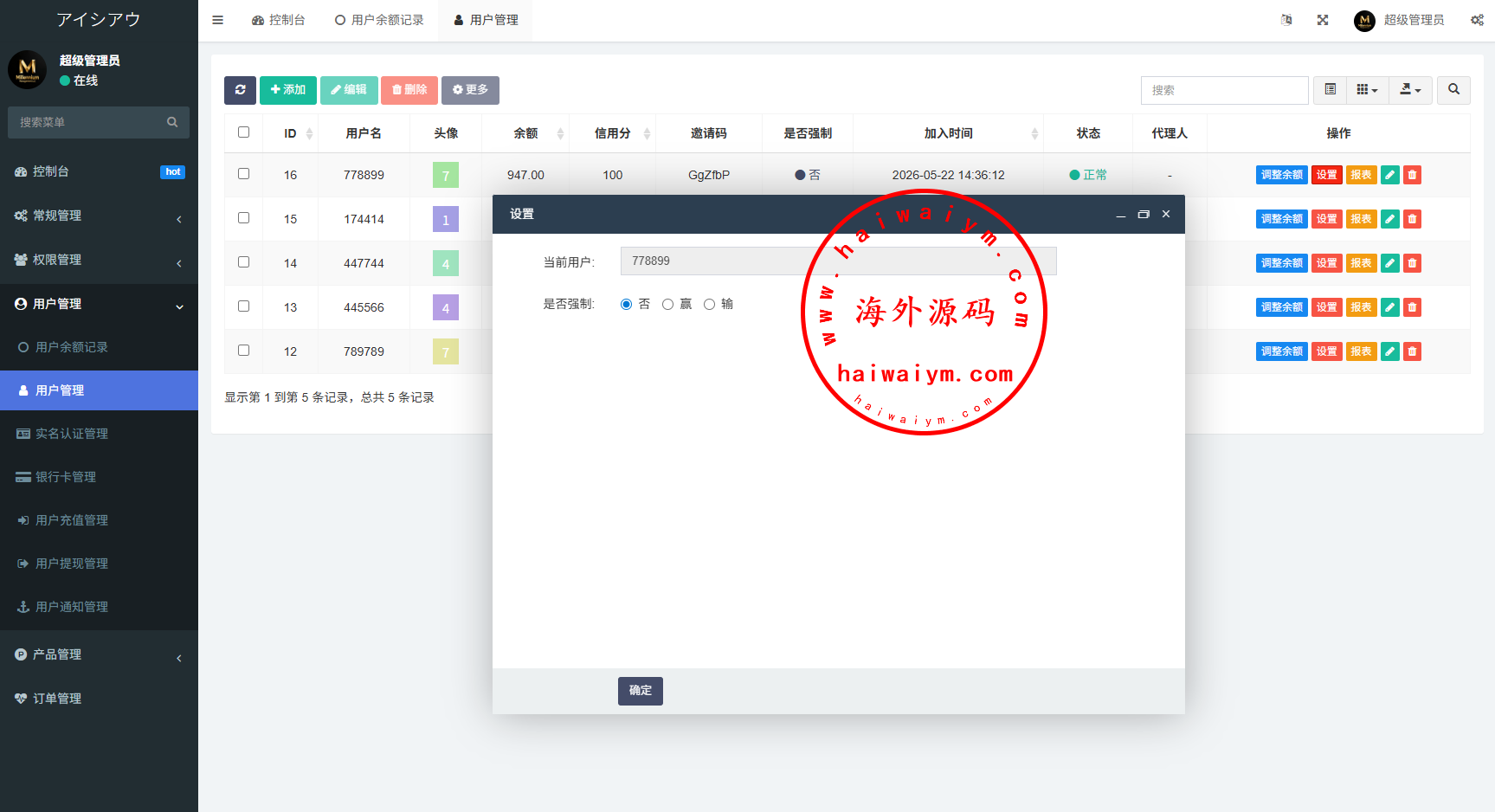Sort table by 余额 column
Viewport: 1495px width, 812px height.
525,133
